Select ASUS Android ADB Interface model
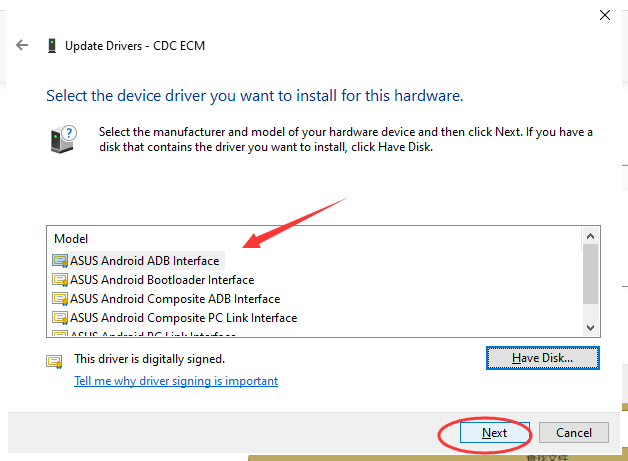Image resolution: width=628 pixels, height=461 pixels. coord(144,261)
